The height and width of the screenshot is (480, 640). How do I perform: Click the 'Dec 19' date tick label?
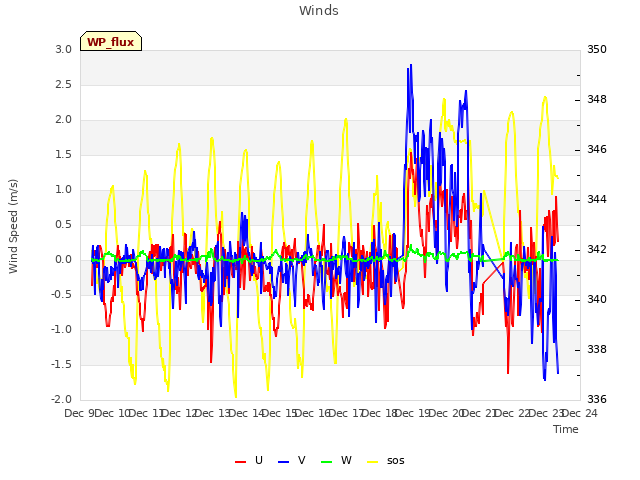tap(413, 414)
